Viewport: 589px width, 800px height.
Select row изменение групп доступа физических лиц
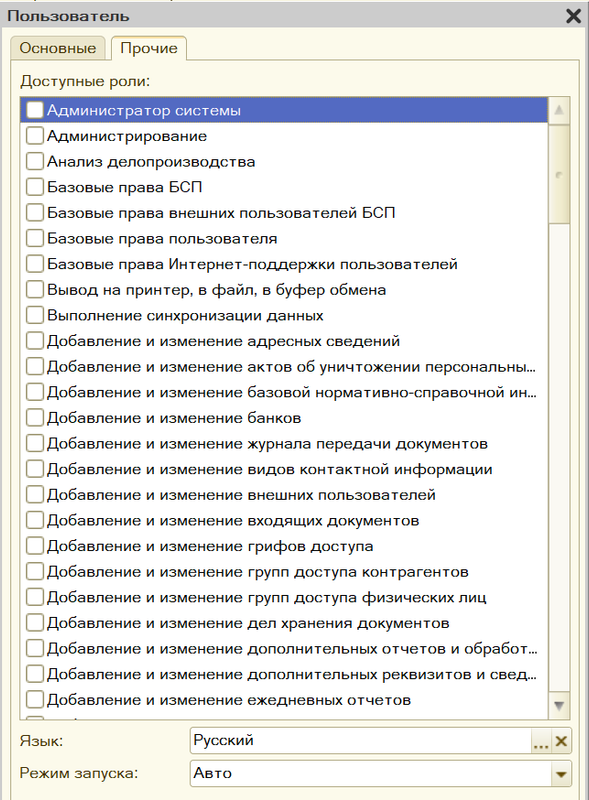pyautogui.click(x=284, y=597)
